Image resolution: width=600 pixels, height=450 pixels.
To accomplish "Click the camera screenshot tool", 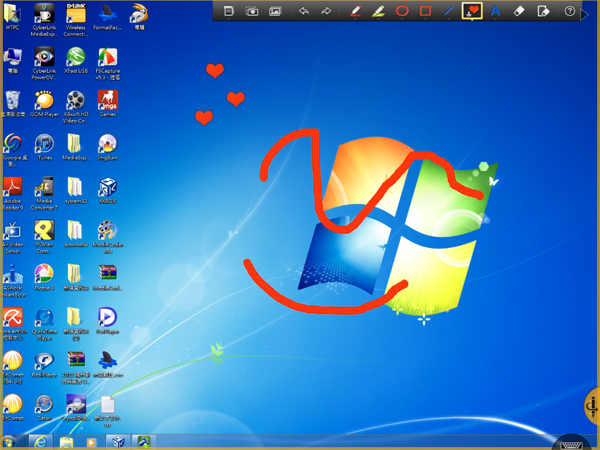I will (251, 11).
